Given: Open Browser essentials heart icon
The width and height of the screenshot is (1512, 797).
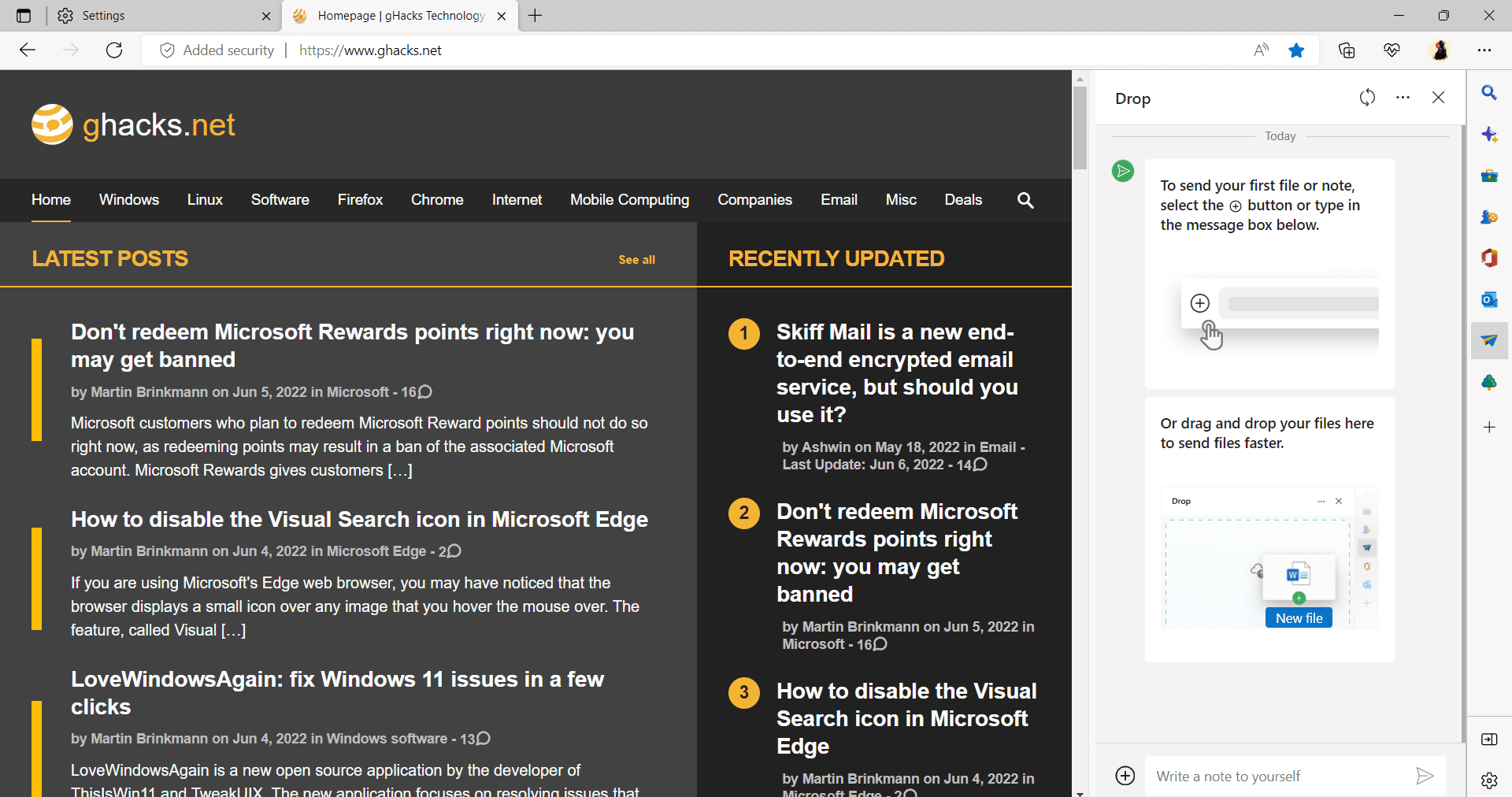Looking at the screenshot, I should [x=1392, y=50].
